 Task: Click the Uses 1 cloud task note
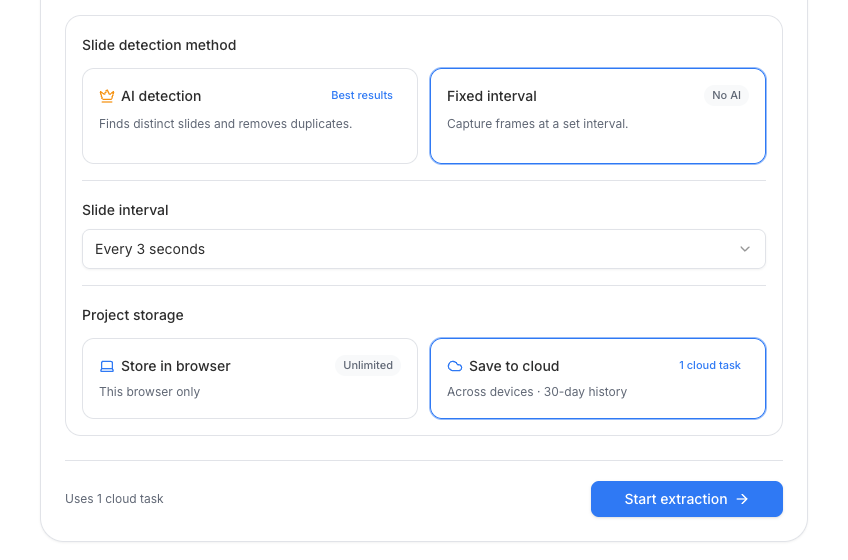click(114, 499)
